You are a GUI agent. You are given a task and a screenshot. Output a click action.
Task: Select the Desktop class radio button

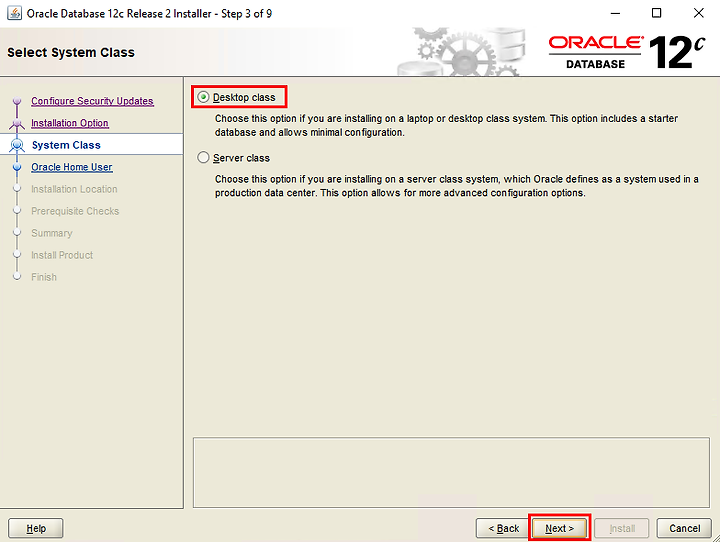point(203,97)
